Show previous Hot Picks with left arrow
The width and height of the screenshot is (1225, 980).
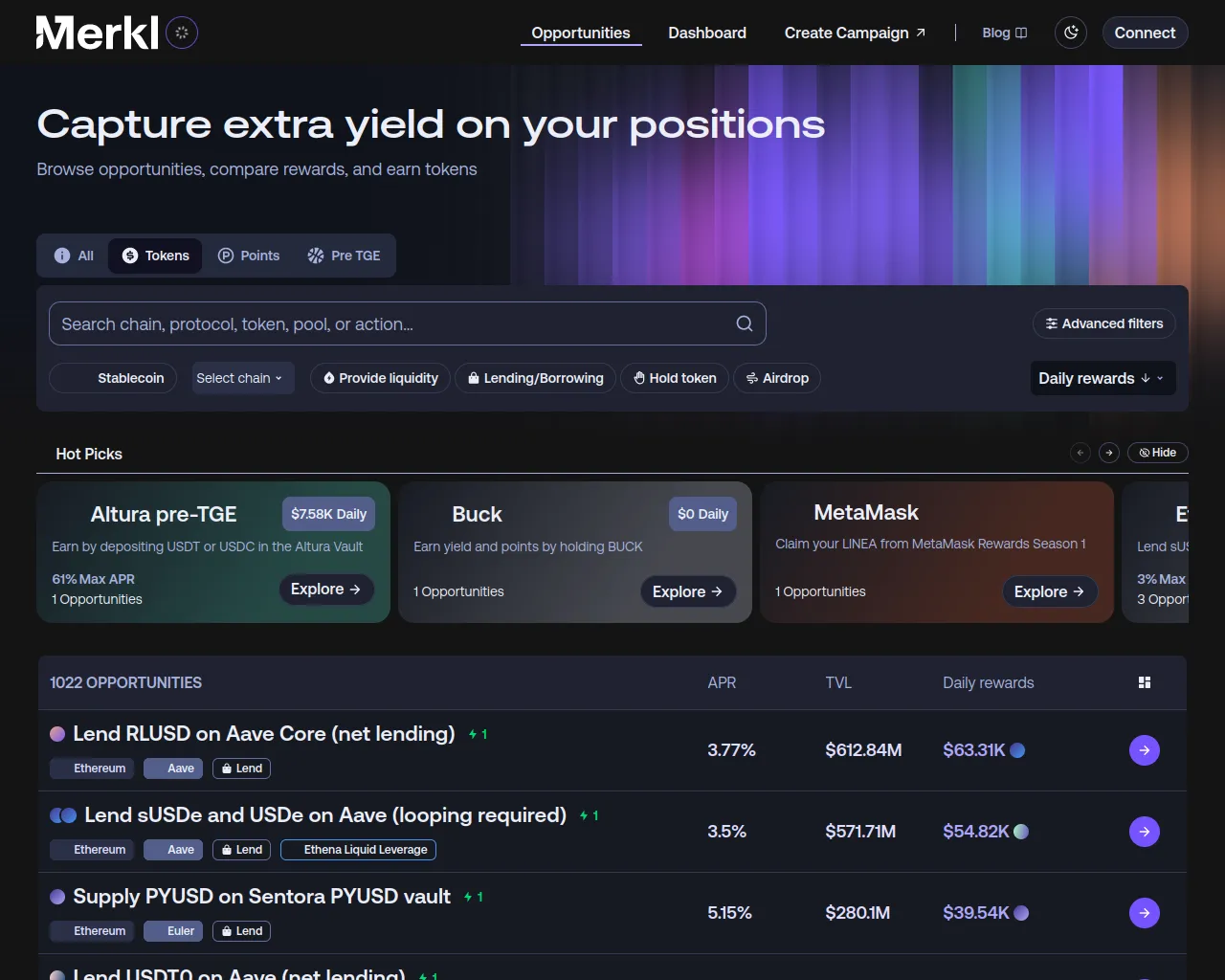[1080, 453]
